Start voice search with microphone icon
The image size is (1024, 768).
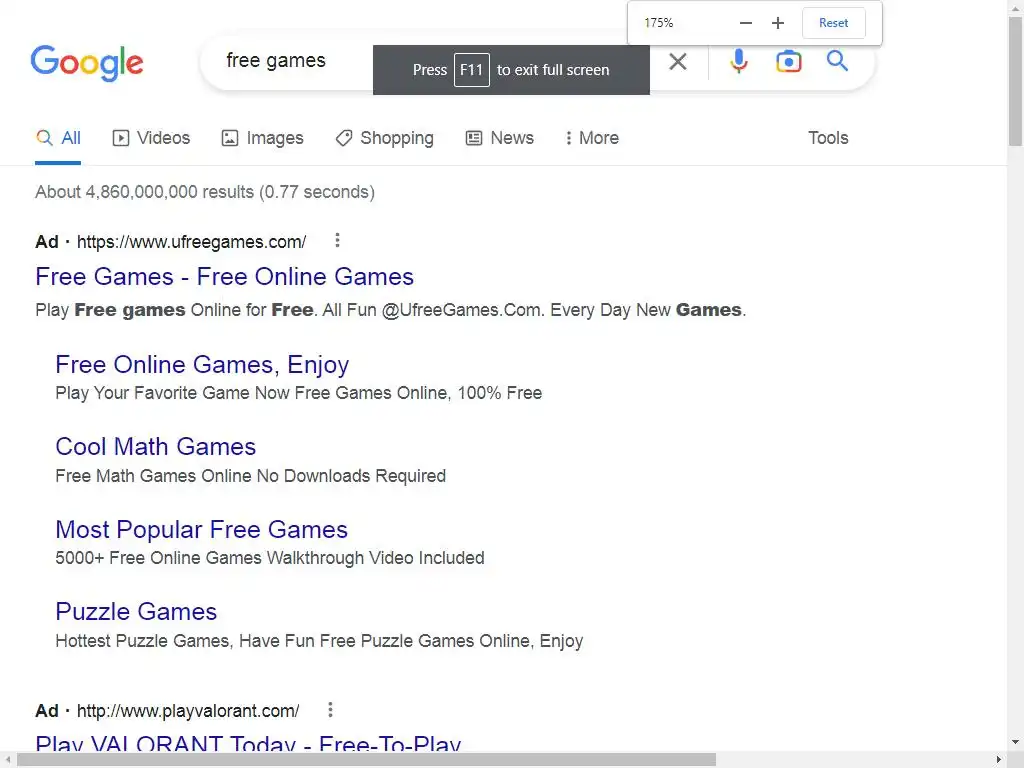click(x=739, y=62)
